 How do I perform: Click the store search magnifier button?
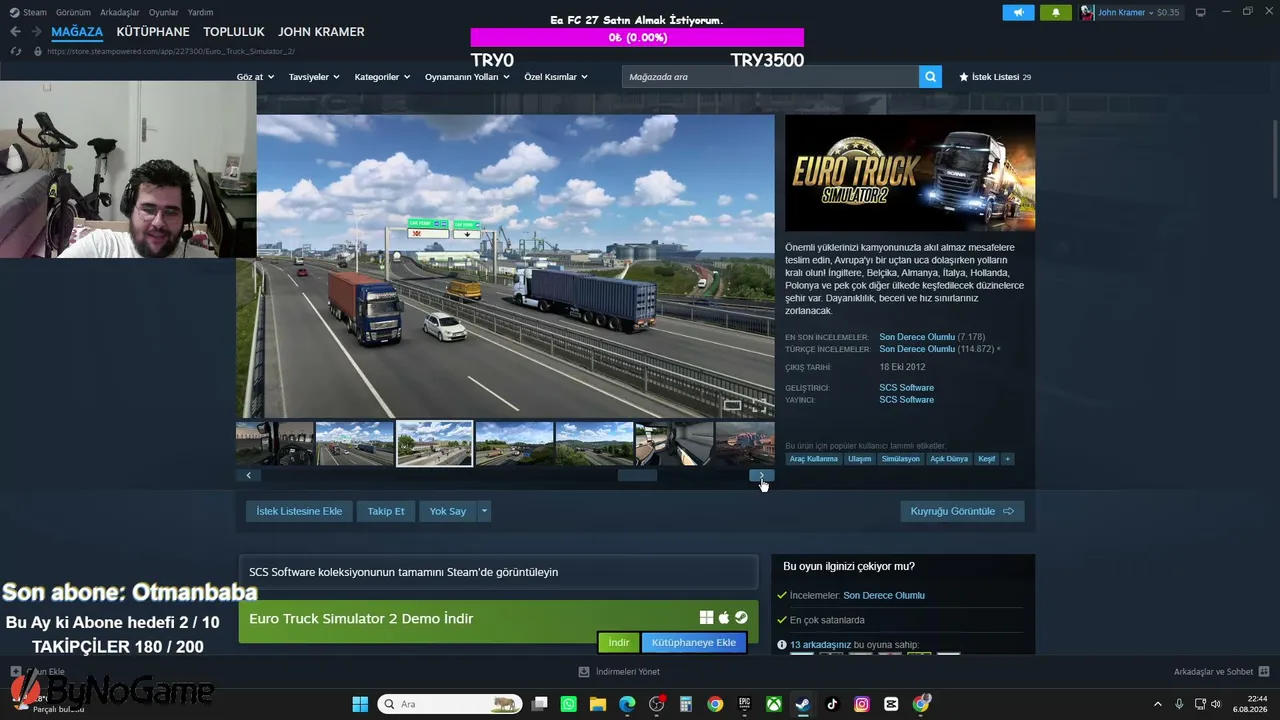(930, 77)
